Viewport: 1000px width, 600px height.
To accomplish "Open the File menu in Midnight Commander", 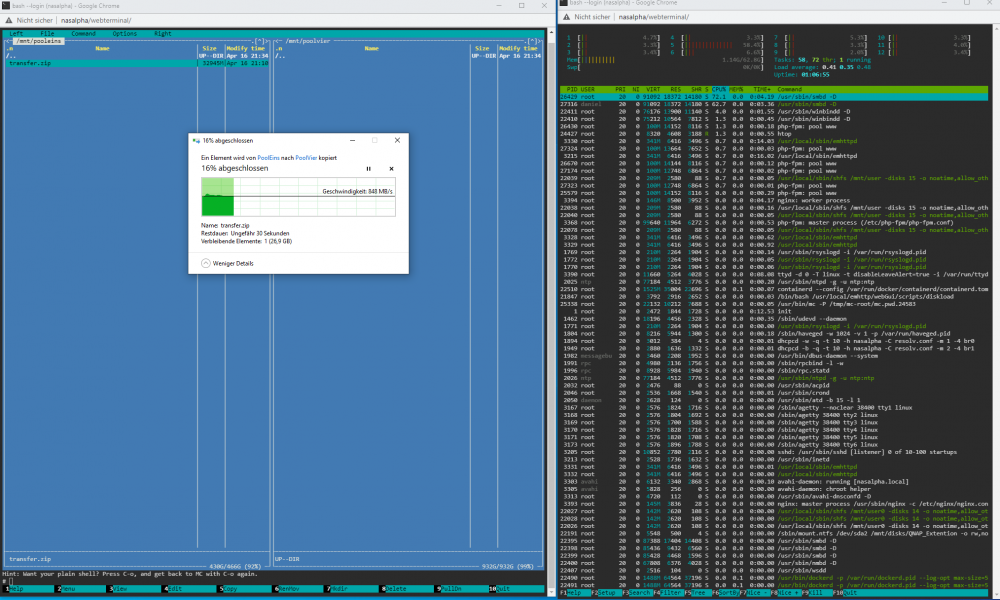I will (47, 34).
